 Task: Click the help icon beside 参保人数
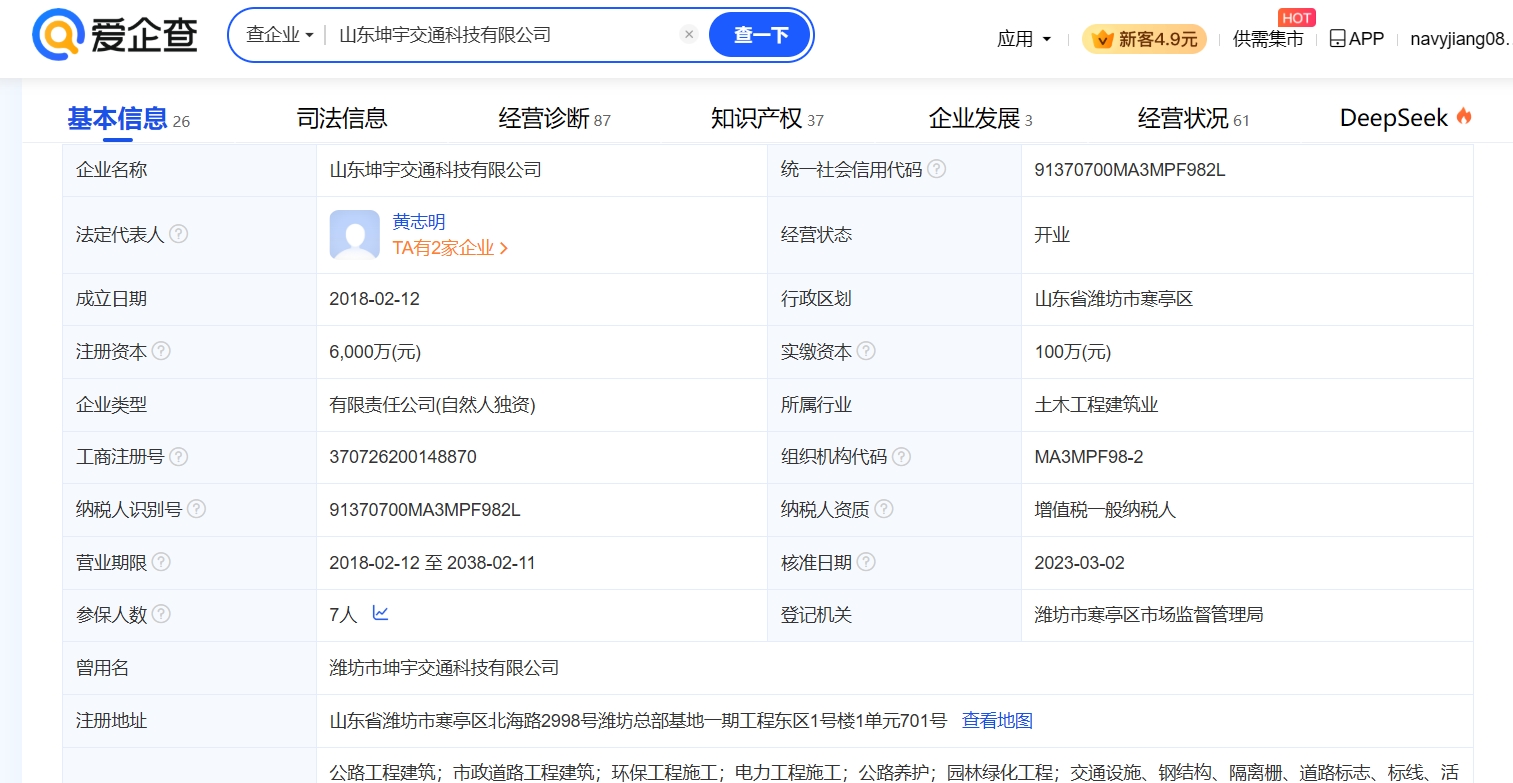point(161,614)
